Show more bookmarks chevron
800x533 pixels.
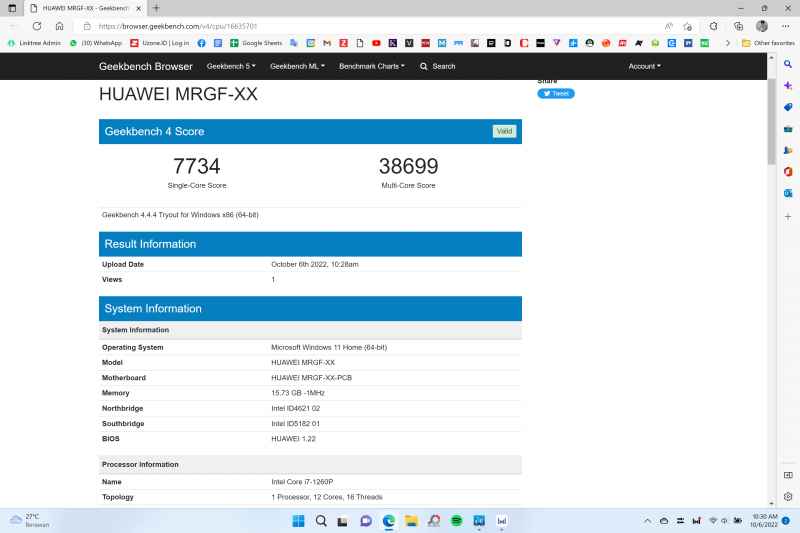pyautogui.click(x=728, y=43)
